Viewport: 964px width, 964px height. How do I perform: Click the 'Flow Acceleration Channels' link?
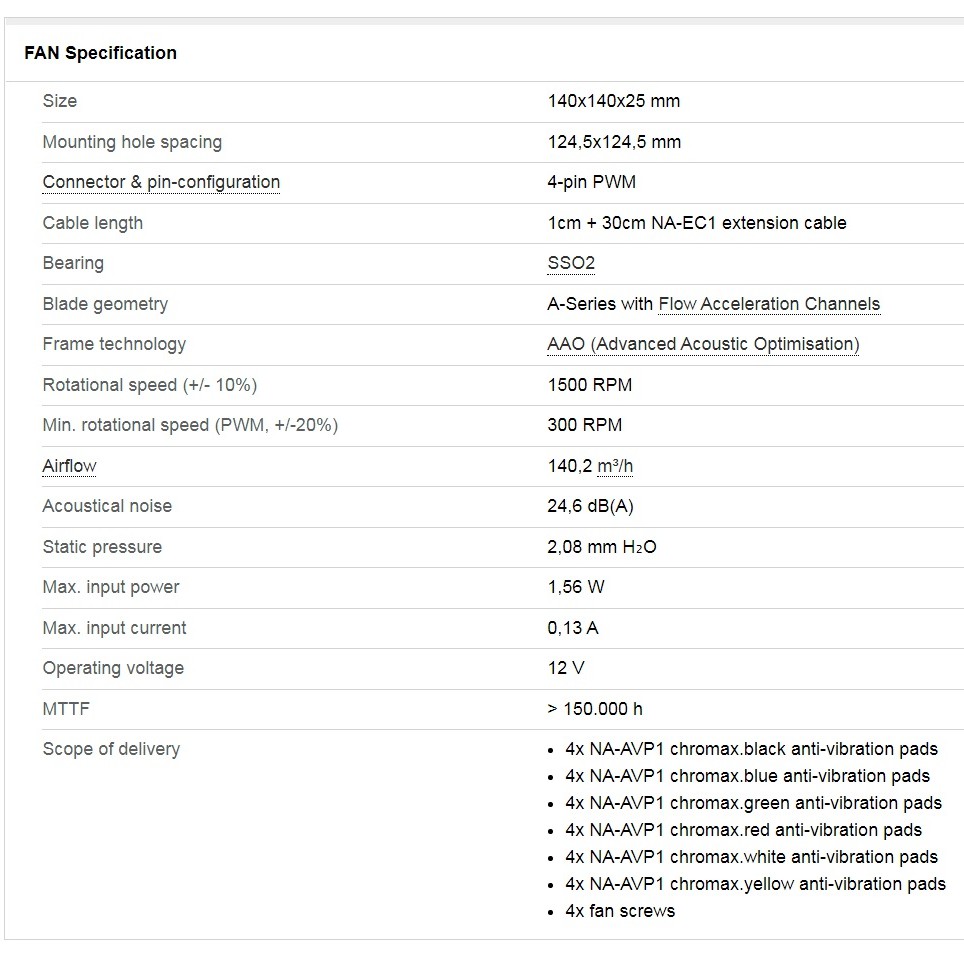tap(769, 304)
